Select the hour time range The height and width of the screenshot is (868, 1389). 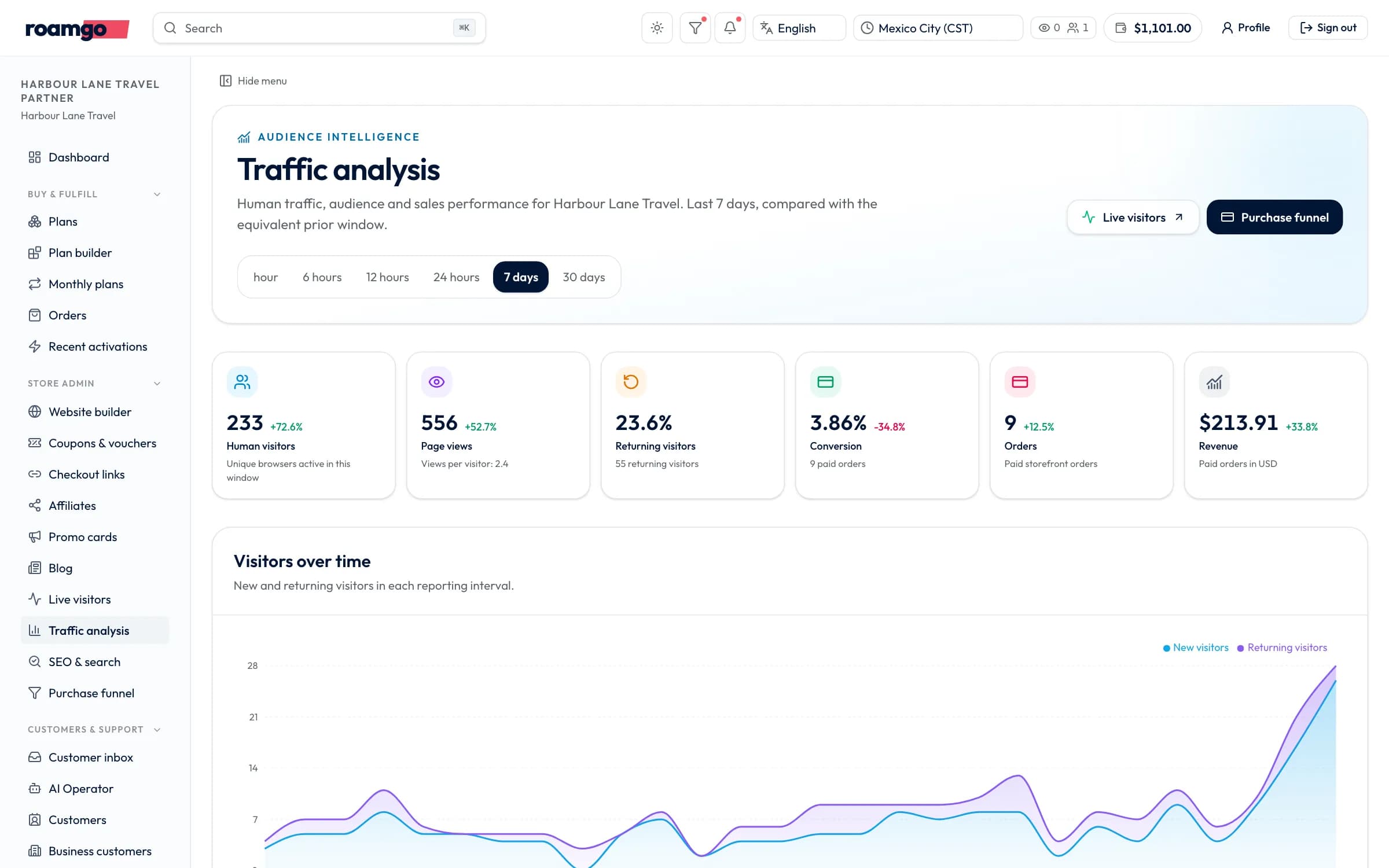tap(266, 277)
